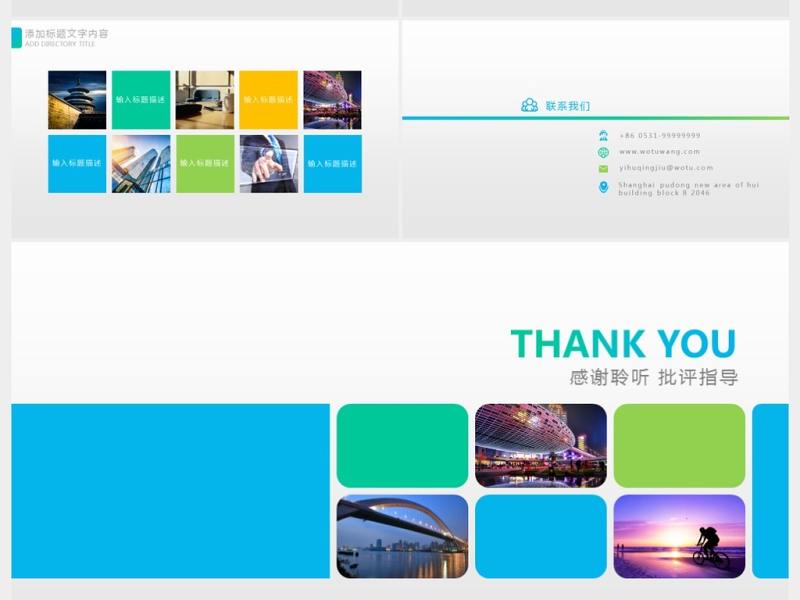Viewport: 800px width, 600px height.
Task: Click the teal square marker beside the directory title
Action: (x=16, y=38)
